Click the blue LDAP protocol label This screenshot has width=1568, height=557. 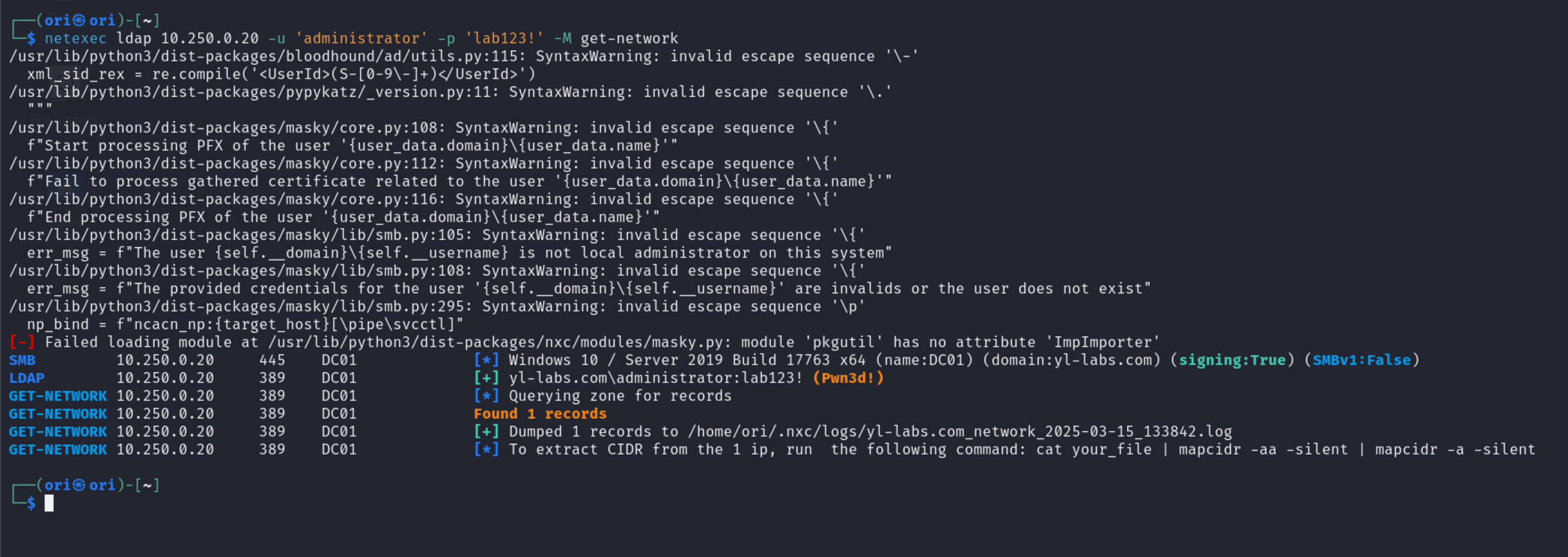pos(26,378)
